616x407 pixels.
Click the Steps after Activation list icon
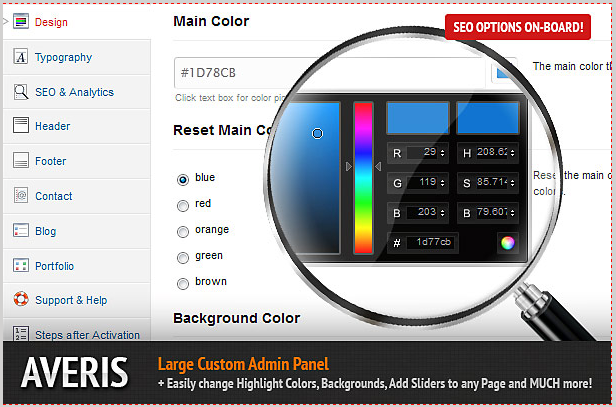20,333
